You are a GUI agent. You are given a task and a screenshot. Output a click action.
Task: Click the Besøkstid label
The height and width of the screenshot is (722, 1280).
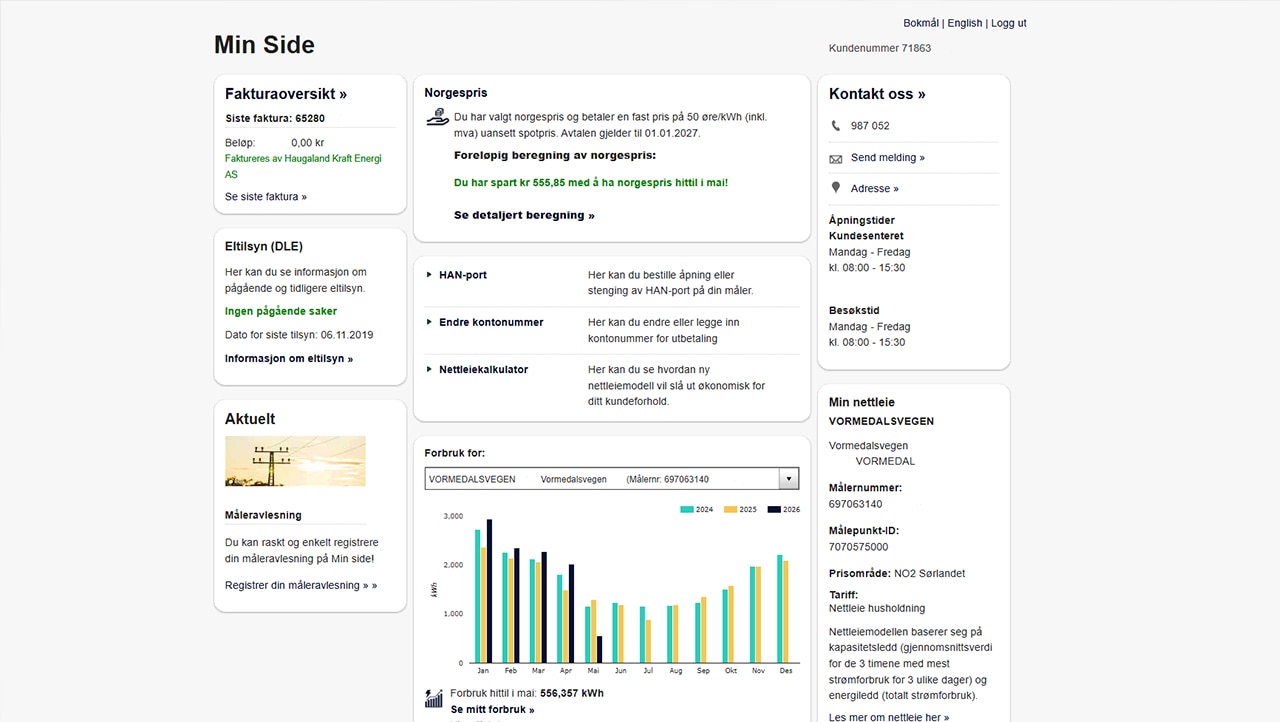tap(854, 310)
